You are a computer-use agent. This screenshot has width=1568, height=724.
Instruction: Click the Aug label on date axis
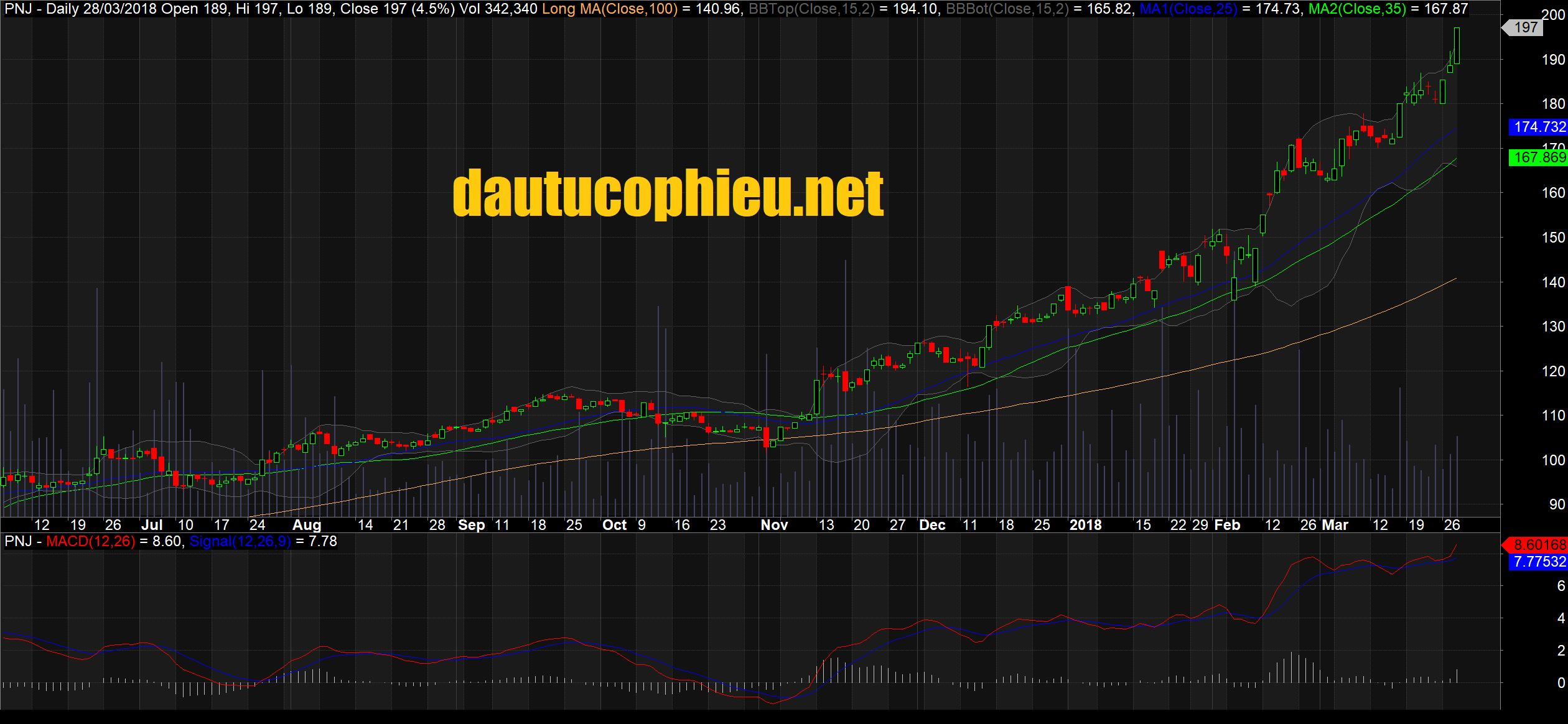[306, 525]
